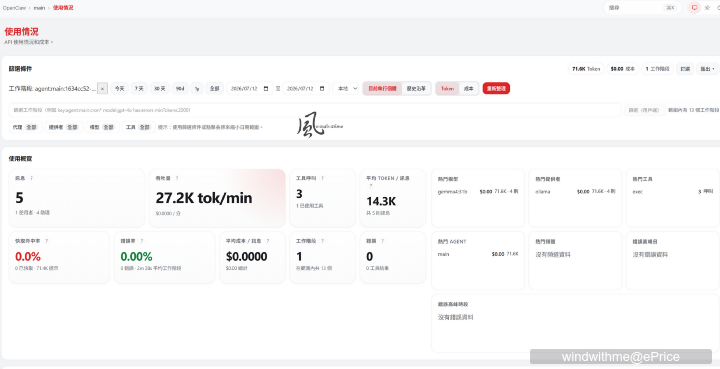This screenshot has width=720, height=369.
Task: Open the start date calendar picker icon
Action: coord(265,89)
